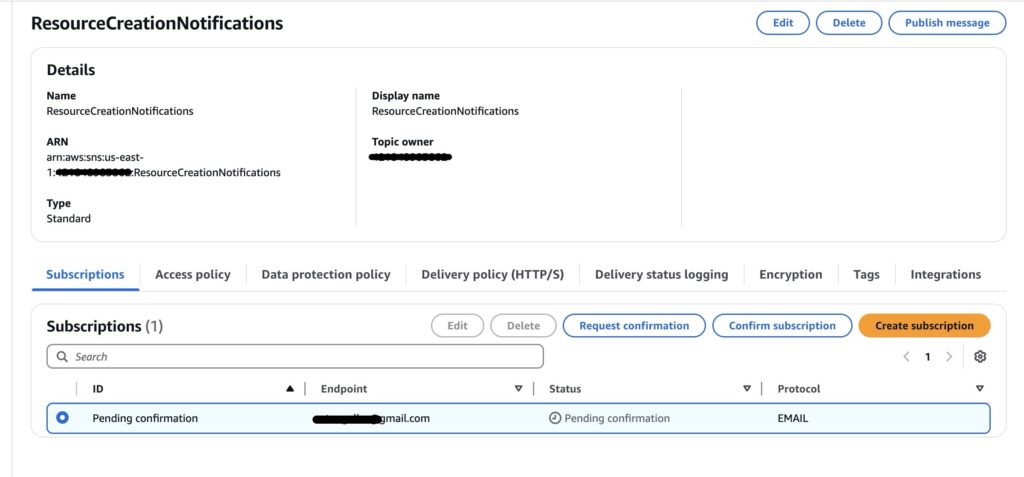The image size is (1024, 477).
Task: Open the Access policy tab
Action: [x=193, y=274]
